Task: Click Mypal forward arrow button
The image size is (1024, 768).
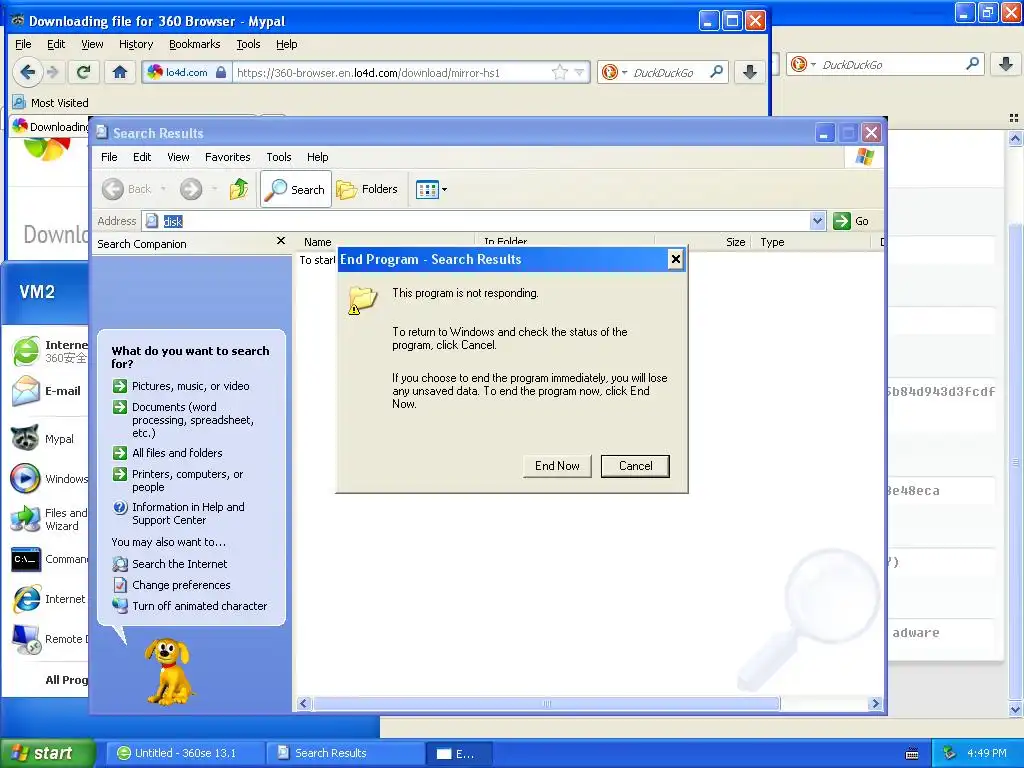Action: pos(53,72)
